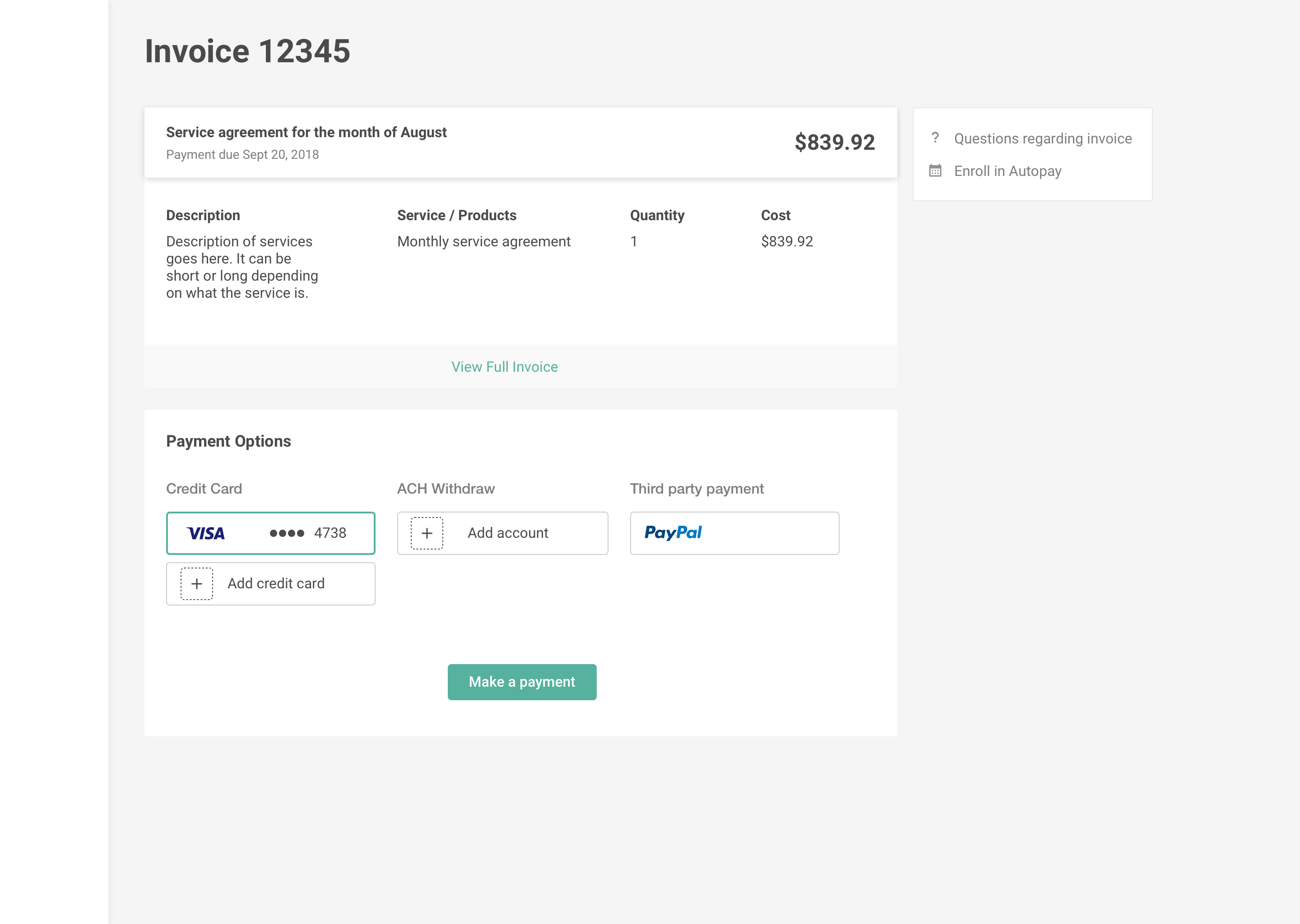The image size is (1300, 924).
Task: Open Enroll in Autopay link
Action: pos(1007,171)
